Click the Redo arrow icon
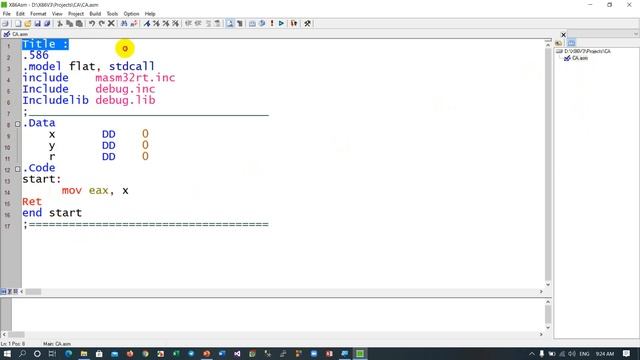 click(102, 24)
